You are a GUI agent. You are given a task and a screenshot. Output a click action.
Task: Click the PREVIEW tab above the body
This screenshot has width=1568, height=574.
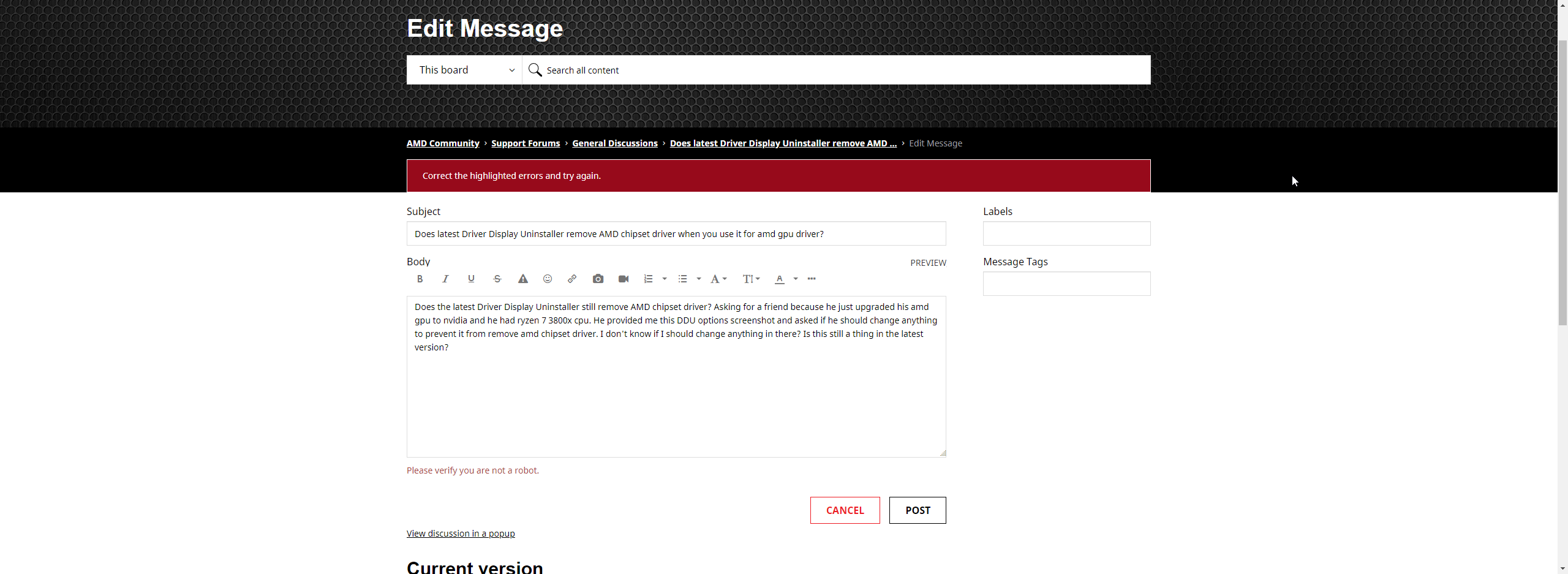(928, 263)
